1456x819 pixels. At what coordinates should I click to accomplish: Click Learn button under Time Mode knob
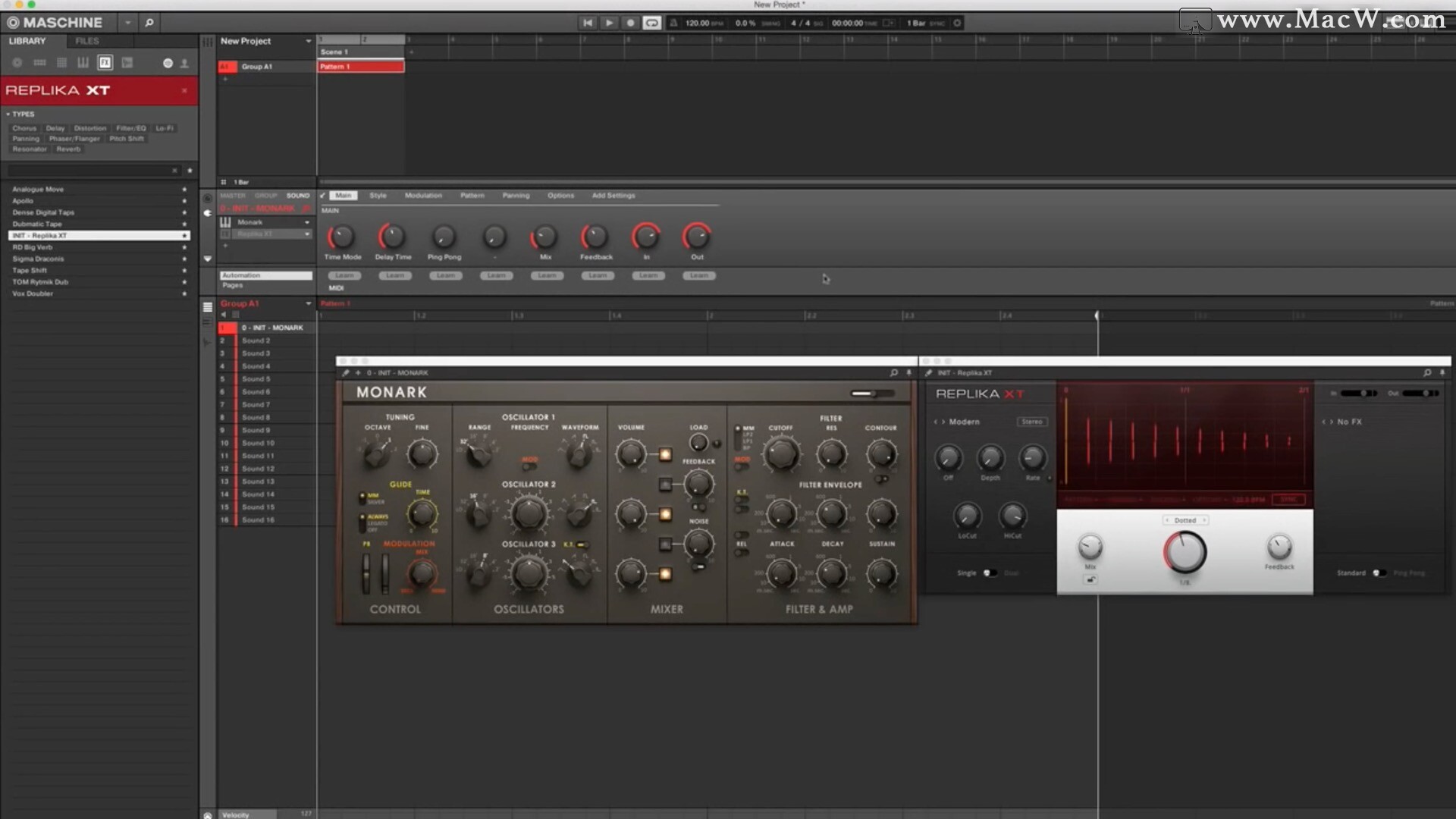click(x=344, y=275)
